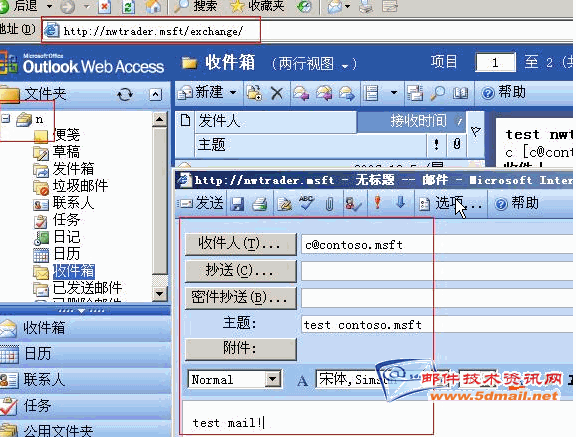The width and height of the screenshot is (576, 437).
Task: Run the ABC spell check icon
Action: pos(306,203)
